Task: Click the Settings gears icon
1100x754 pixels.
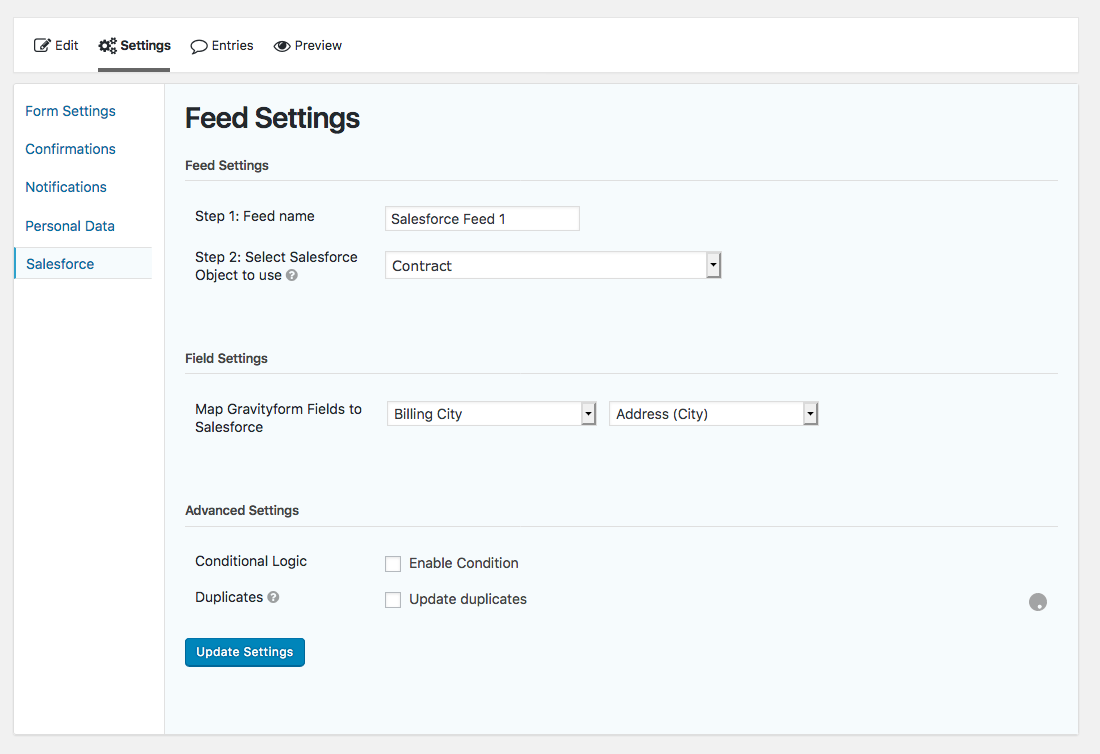Action: click(108, 46)
